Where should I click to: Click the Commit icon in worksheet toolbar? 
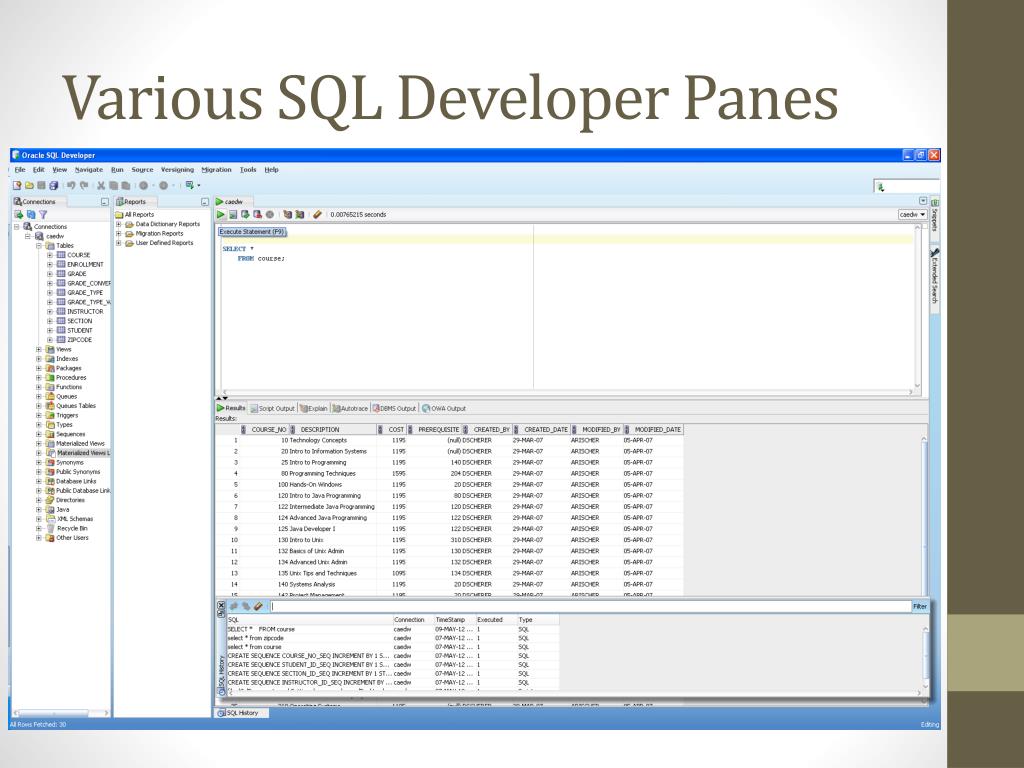(x=245, y=214)
